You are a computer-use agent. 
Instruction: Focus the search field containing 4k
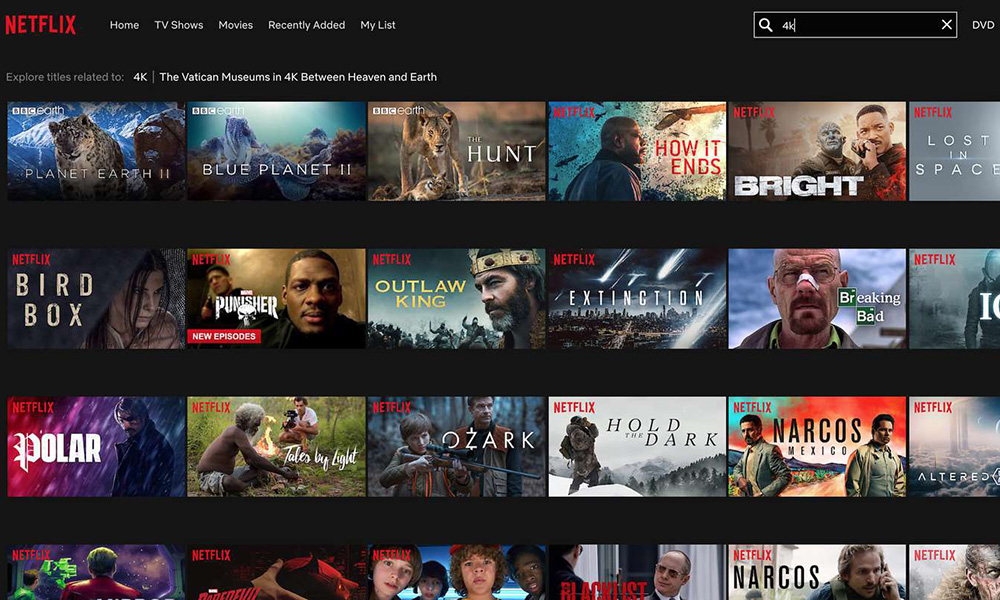pos(855,25)
